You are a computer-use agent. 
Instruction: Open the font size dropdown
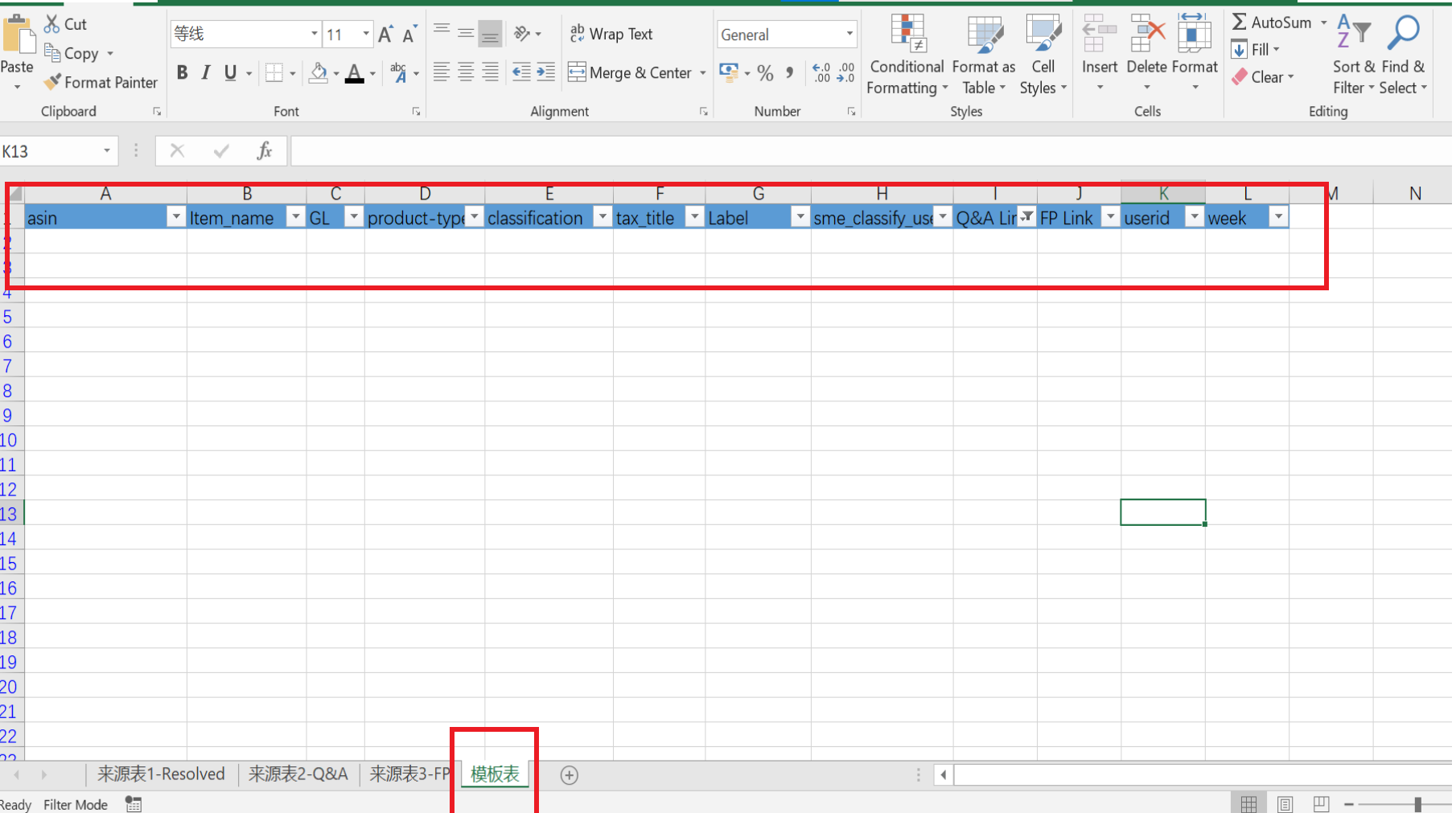pos(366,34)
